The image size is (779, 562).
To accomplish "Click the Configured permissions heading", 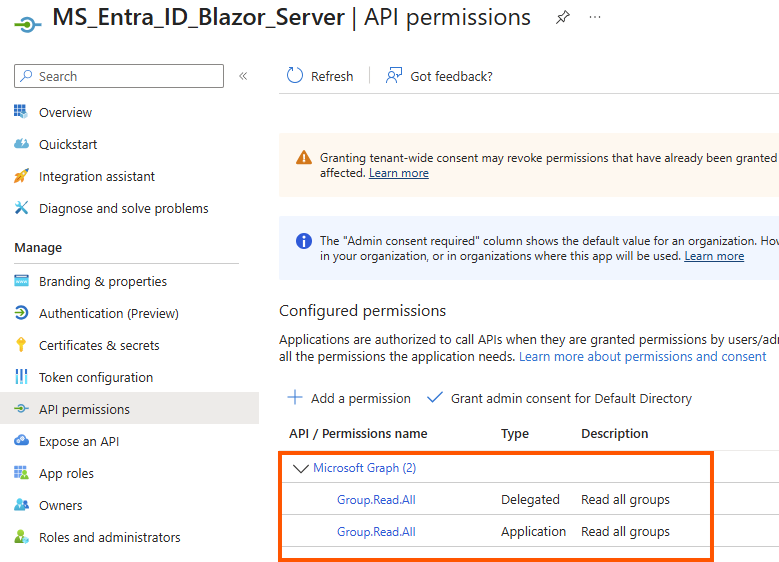I will click(362, 311).
